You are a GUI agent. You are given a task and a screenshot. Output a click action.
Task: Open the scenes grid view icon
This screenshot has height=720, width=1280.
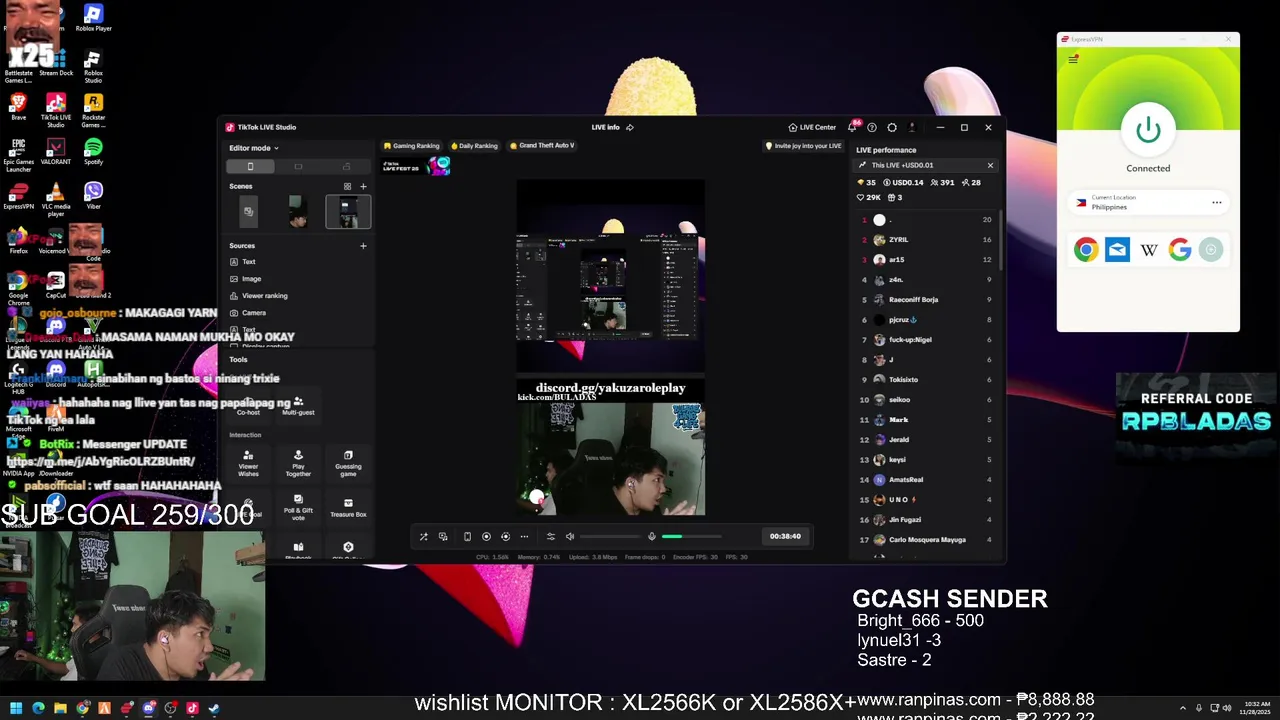point(348,186)
